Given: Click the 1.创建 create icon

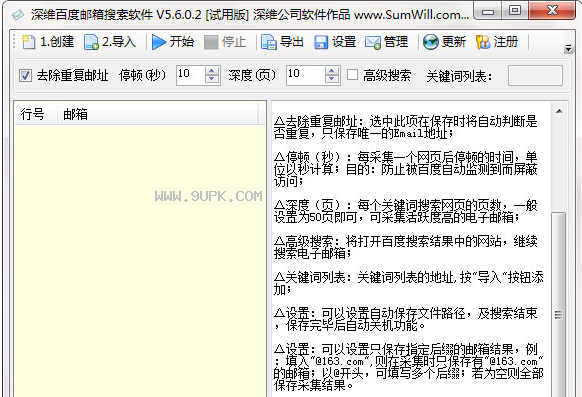Looking at the screenshot, I should (x=28, y=42).
